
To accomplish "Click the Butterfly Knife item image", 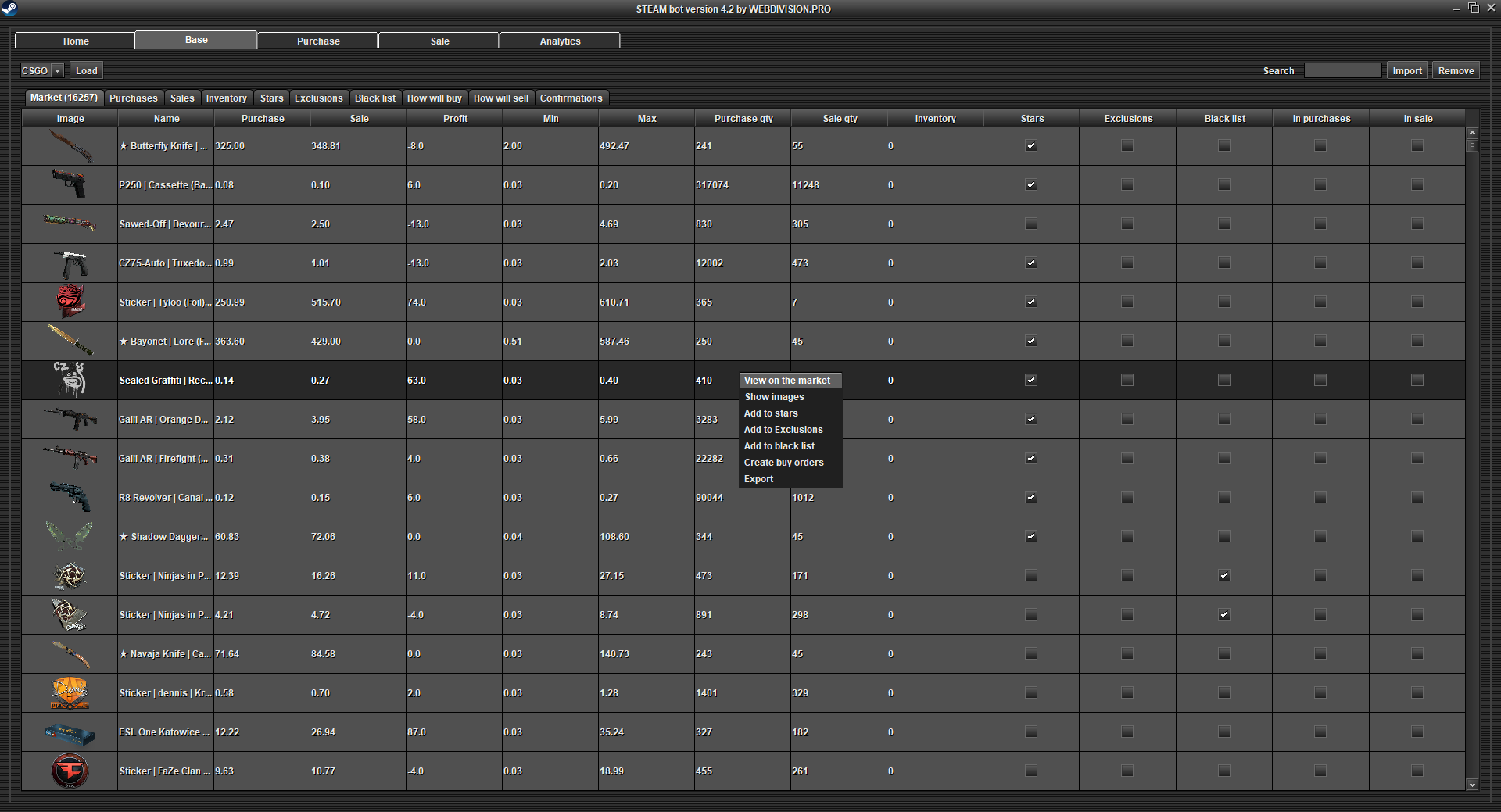I will tap(70, 146).
